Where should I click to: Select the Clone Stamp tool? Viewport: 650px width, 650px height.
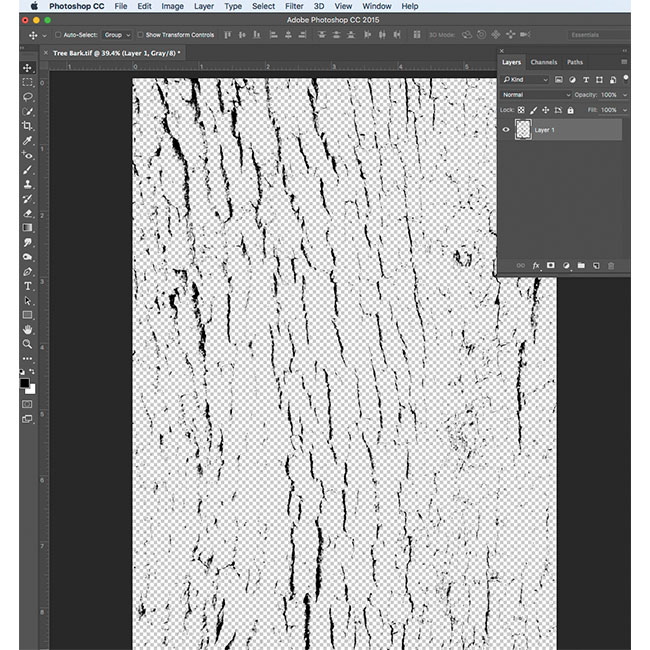[x=28, y=184]
